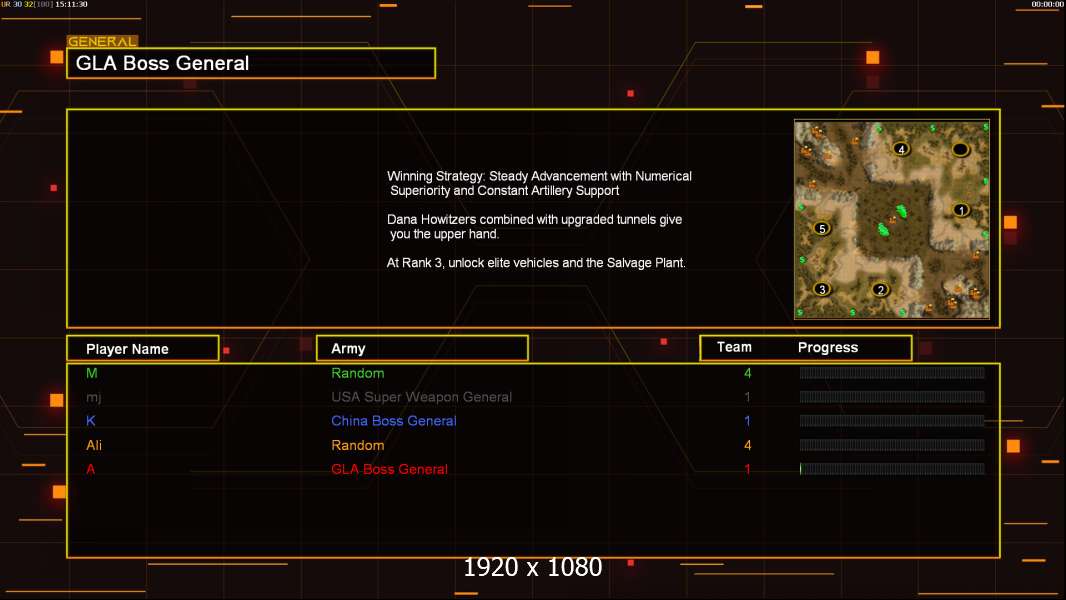Click the progress bar in A's row

[892, 469]
